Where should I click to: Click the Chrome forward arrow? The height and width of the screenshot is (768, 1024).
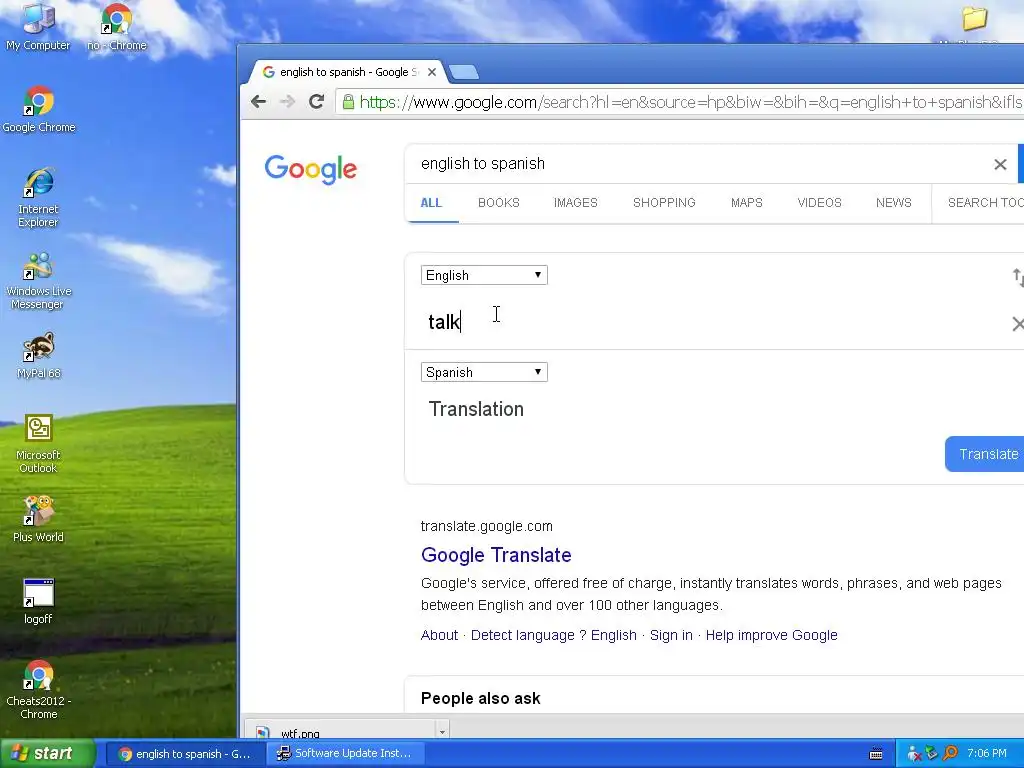287,101
